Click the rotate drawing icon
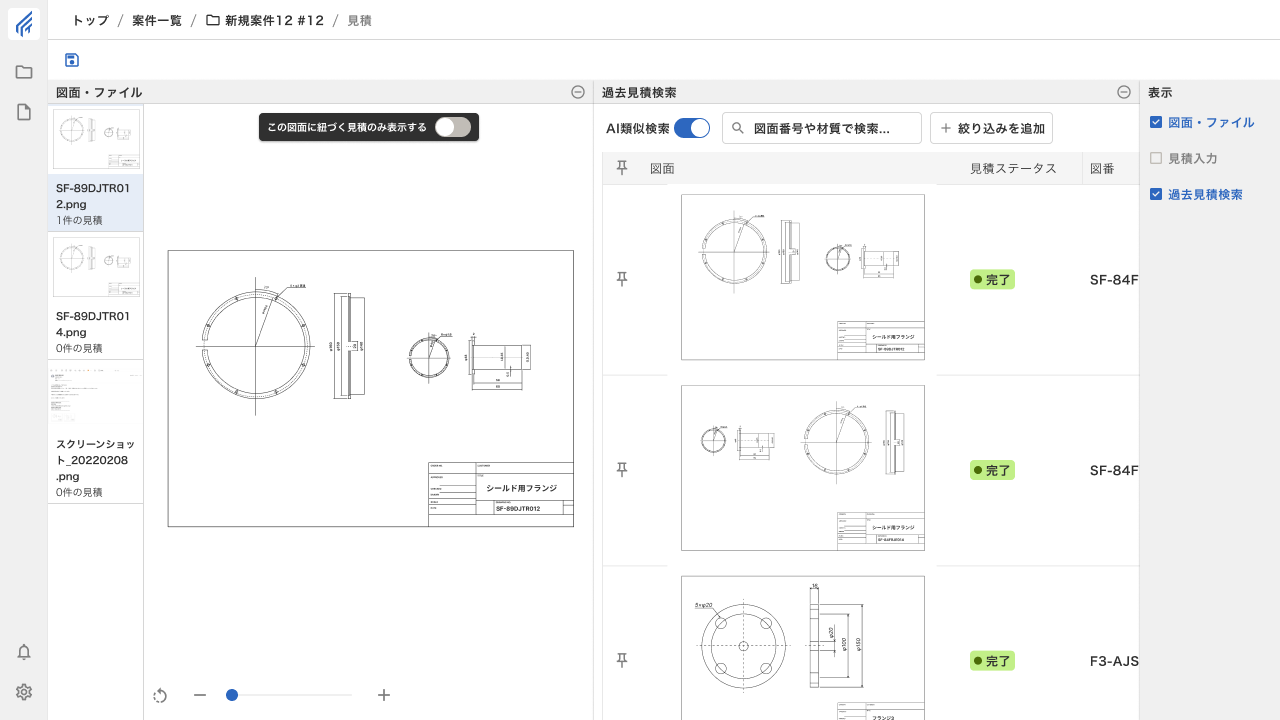Image resolution: width=1280 pixels, height=720 pixels. (x=160, y=695)
